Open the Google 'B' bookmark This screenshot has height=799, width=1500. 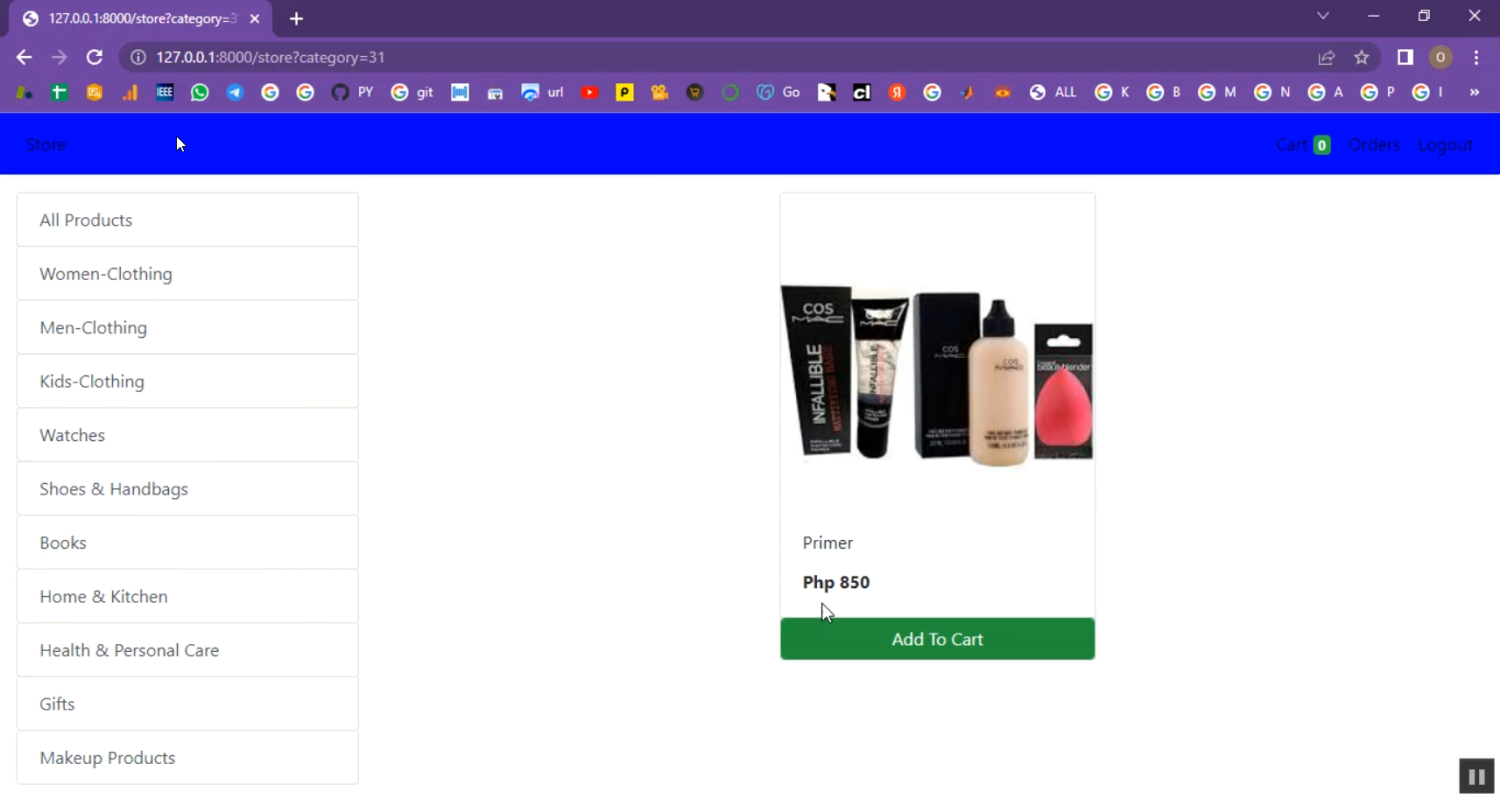pyautogui.click(x=1164, y=92)
